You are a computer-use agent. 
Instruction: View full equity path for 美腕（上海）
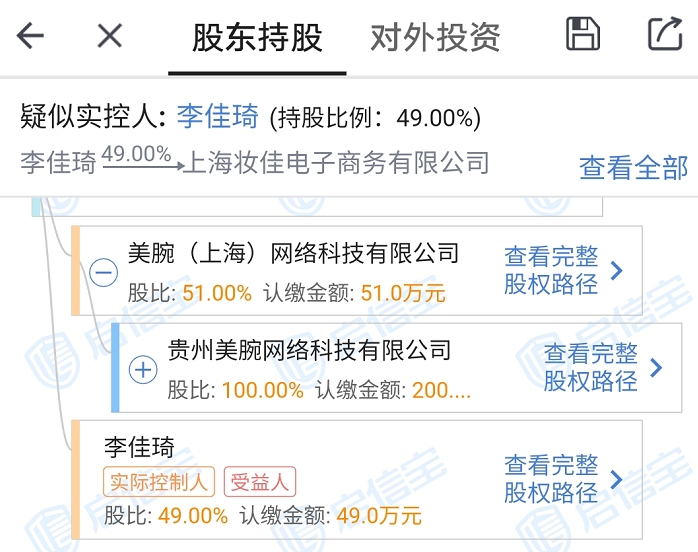click(x=551, y=270)
